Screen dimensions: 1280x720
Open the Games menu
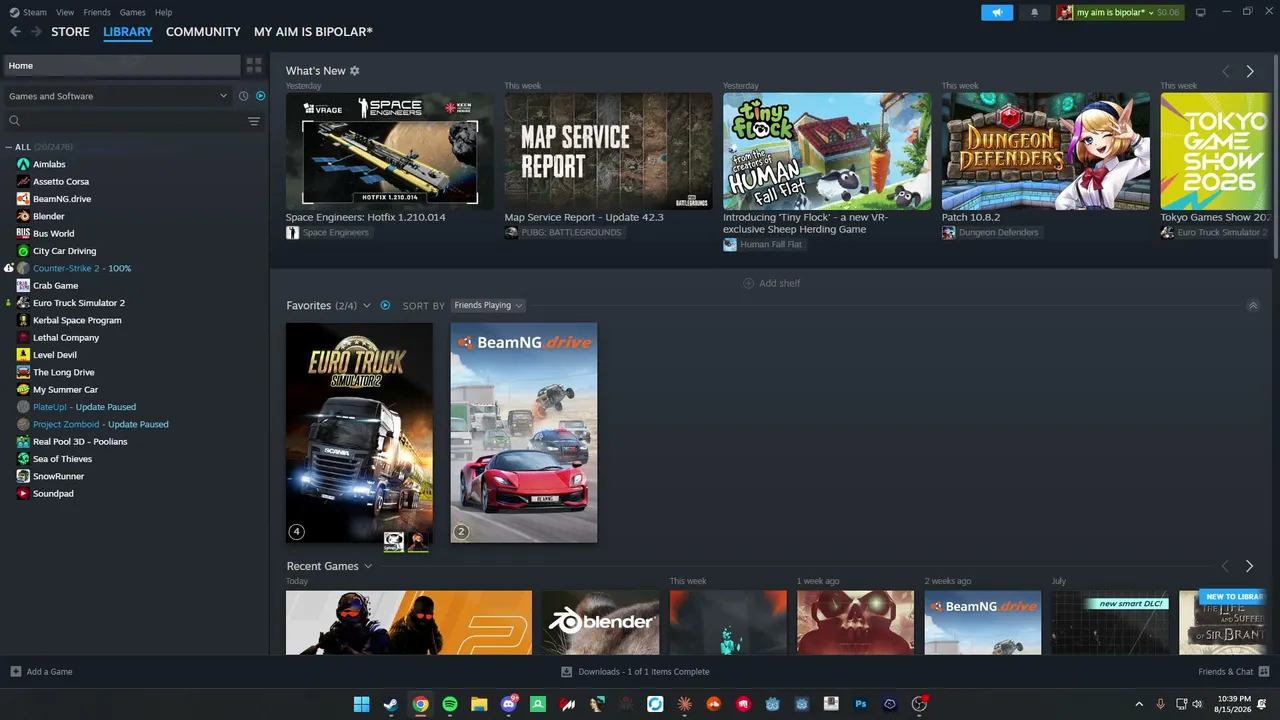coord(132,12)
